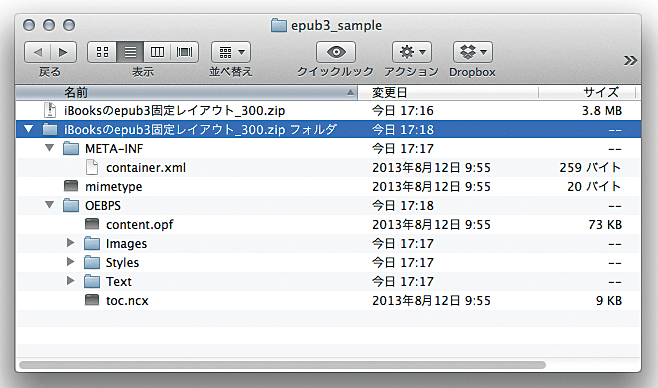Go back with the left arrow button
This screenshot has height=388, width=658.
38,52
